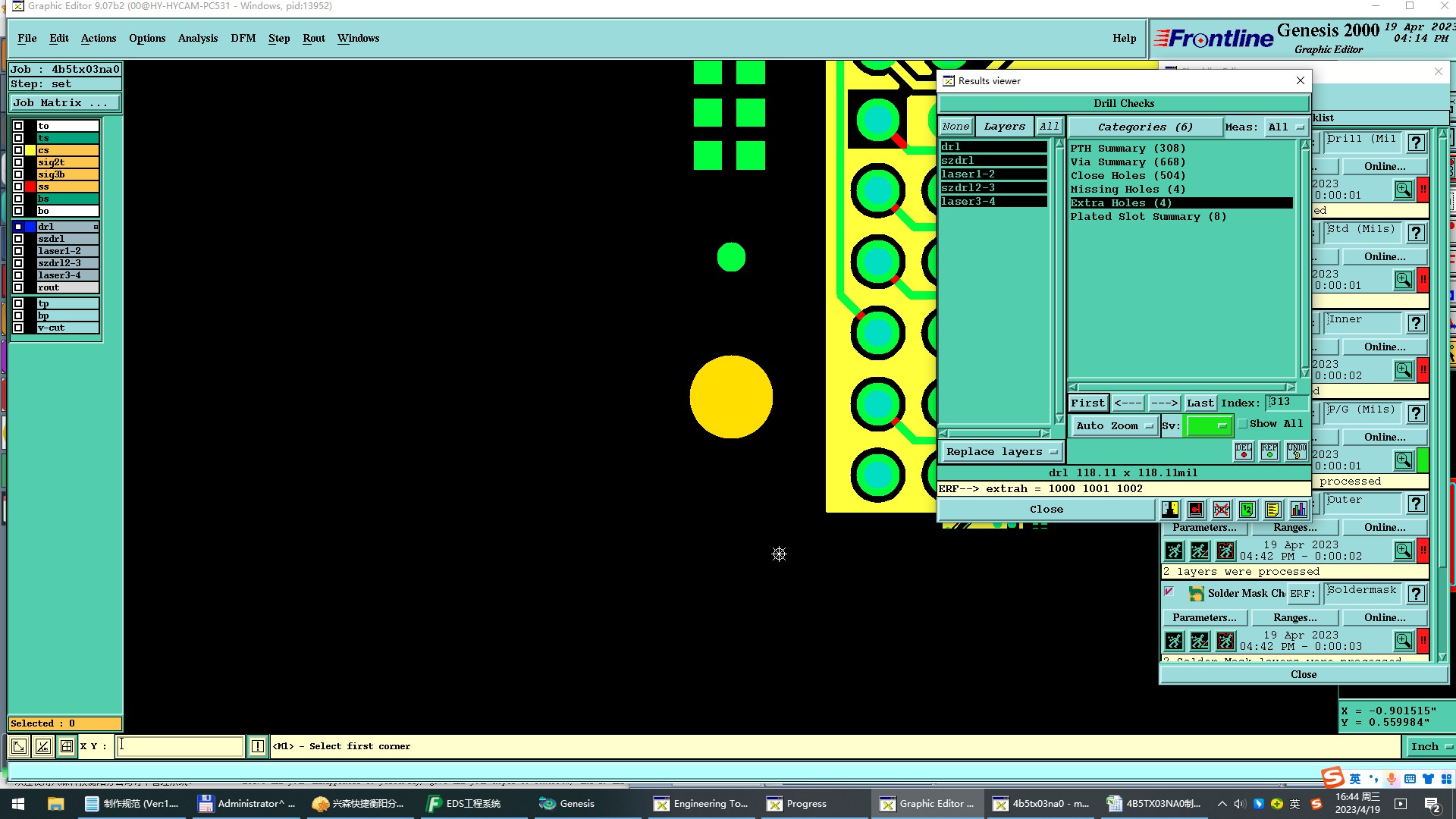
Task: Click the REF marker icon in Results viewer
Action: [x=1269, y=451]
